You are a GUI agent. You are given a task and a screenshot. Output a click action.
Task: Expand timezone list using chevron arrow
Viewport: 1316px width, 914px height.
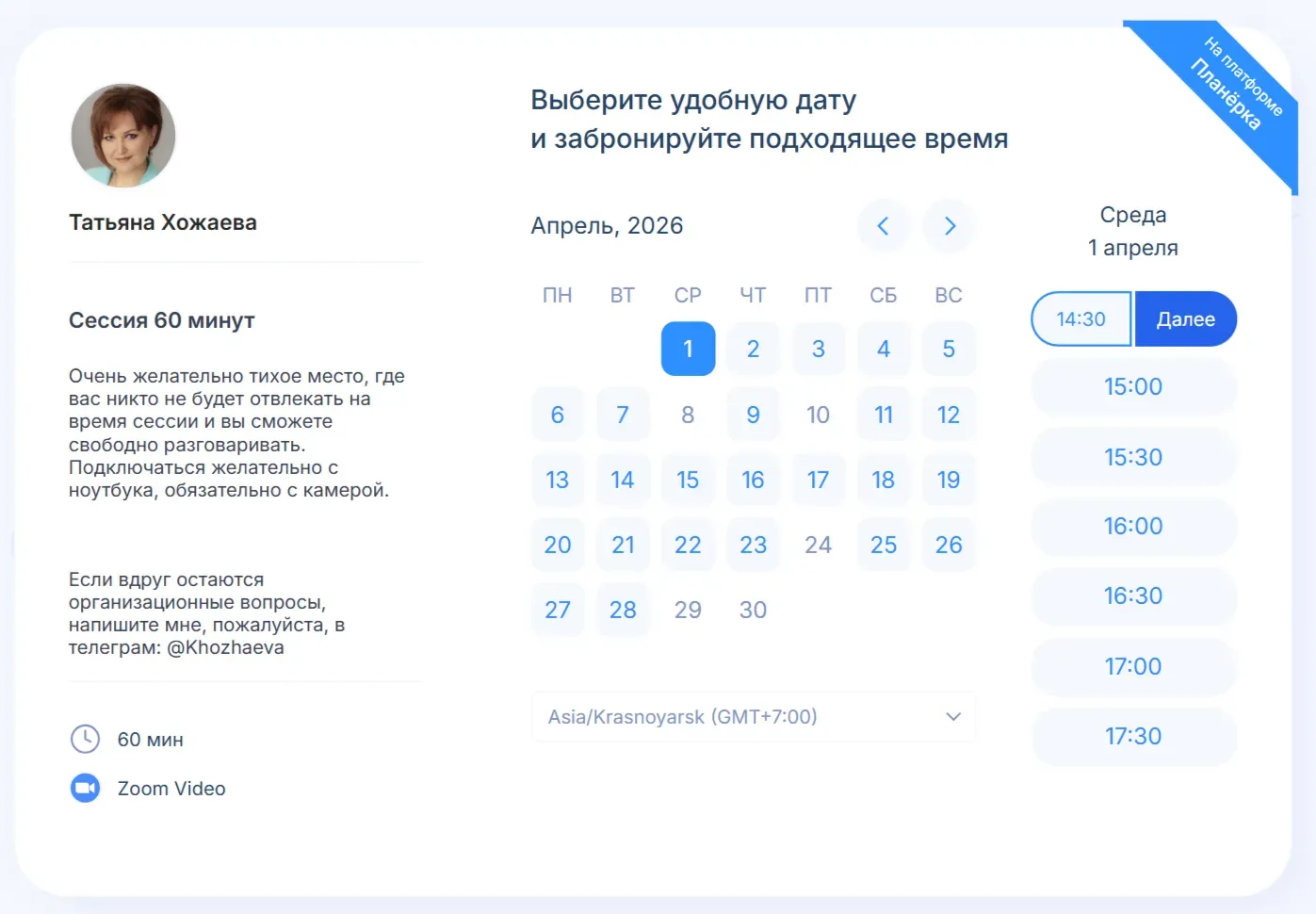click(952, 717)
